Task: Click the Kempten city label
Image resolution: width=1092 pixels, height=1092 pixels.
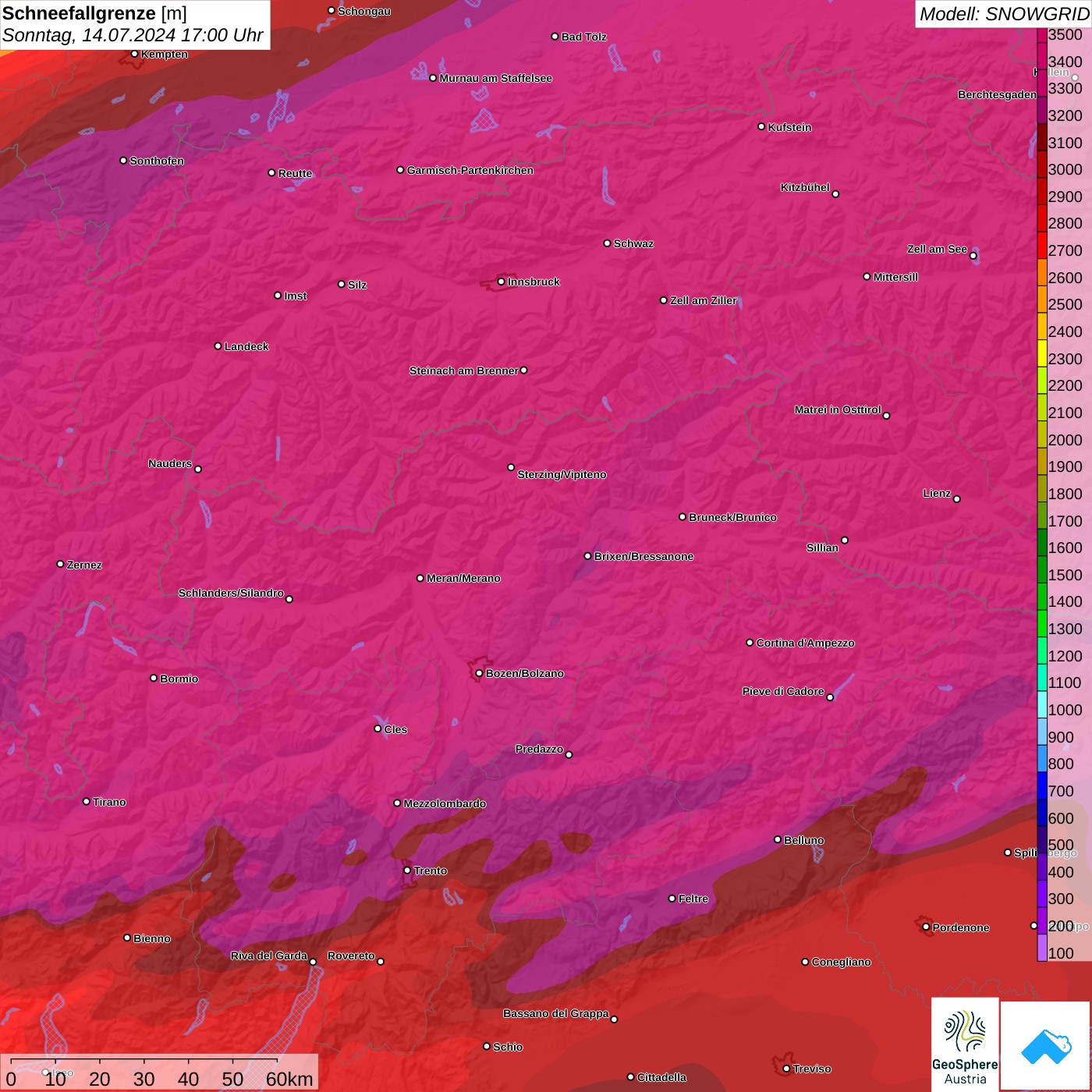Action: 165,54
